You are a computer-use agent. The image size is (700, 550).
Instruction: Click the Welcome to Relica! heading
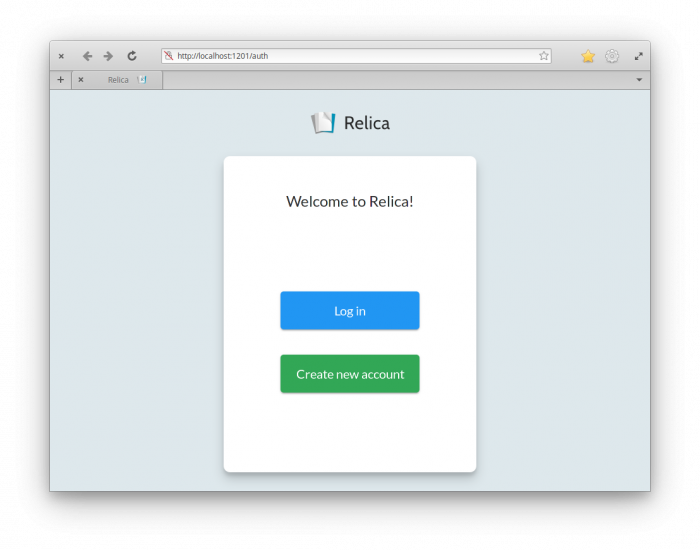point(350,201)
